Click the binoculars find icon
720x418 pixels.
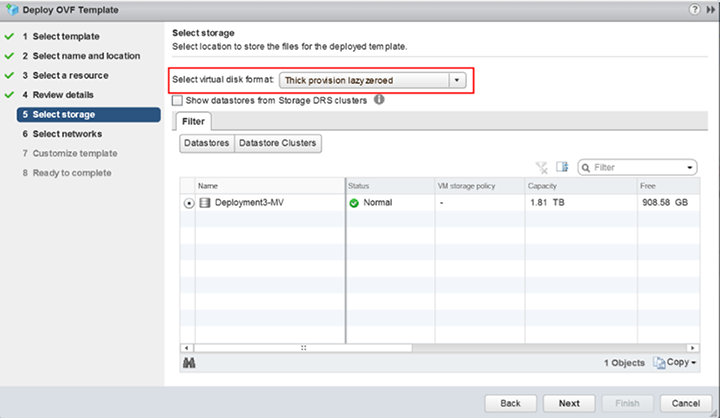188,363
